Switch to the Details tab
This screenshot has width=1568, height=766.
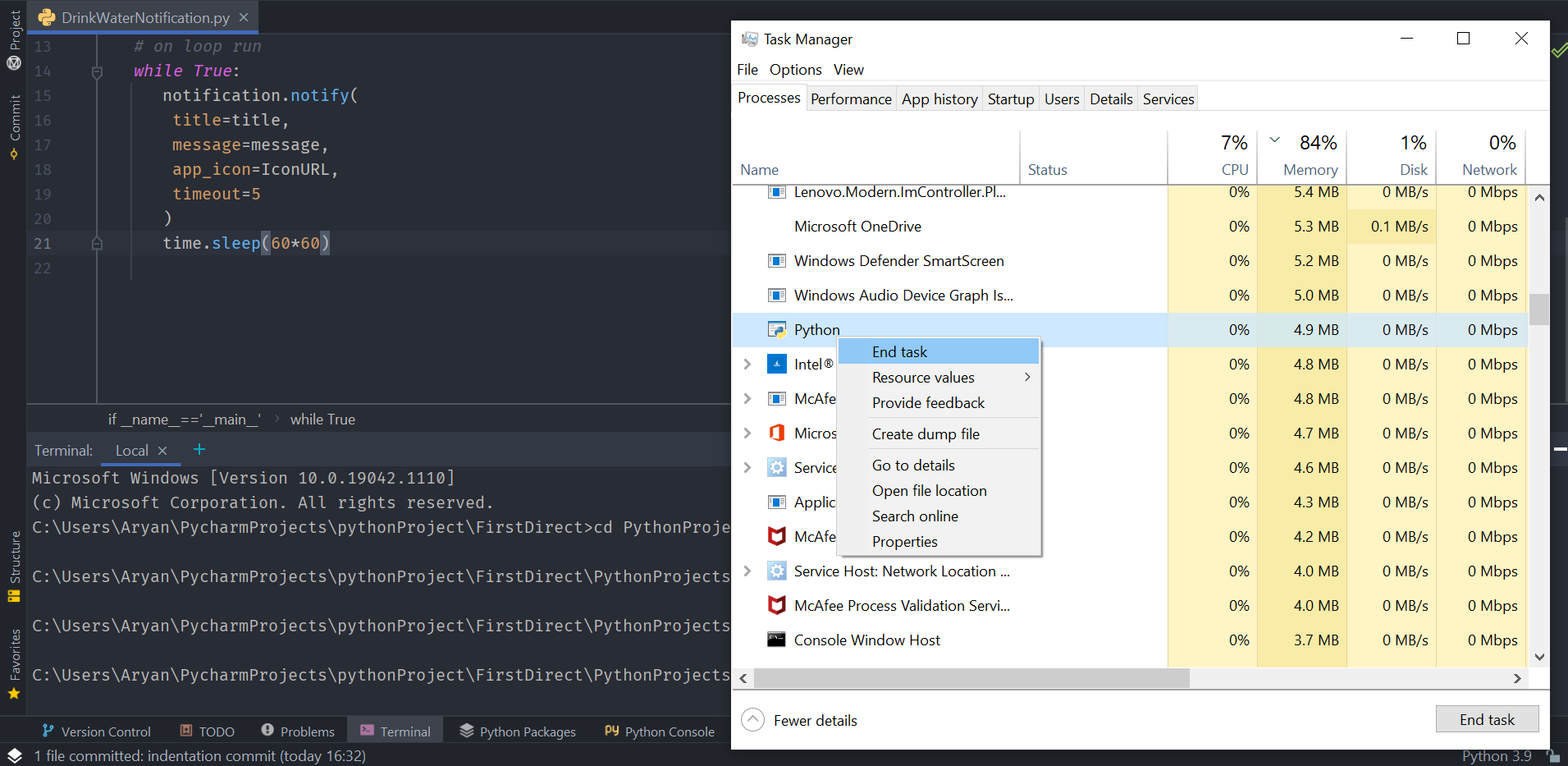1111,99
